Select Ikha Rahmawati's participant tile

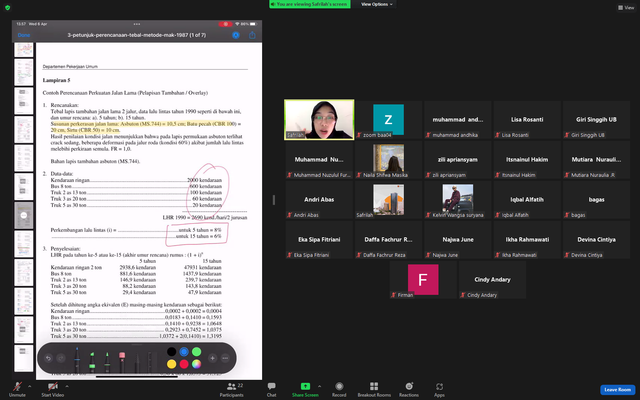[x=527, y=240]
